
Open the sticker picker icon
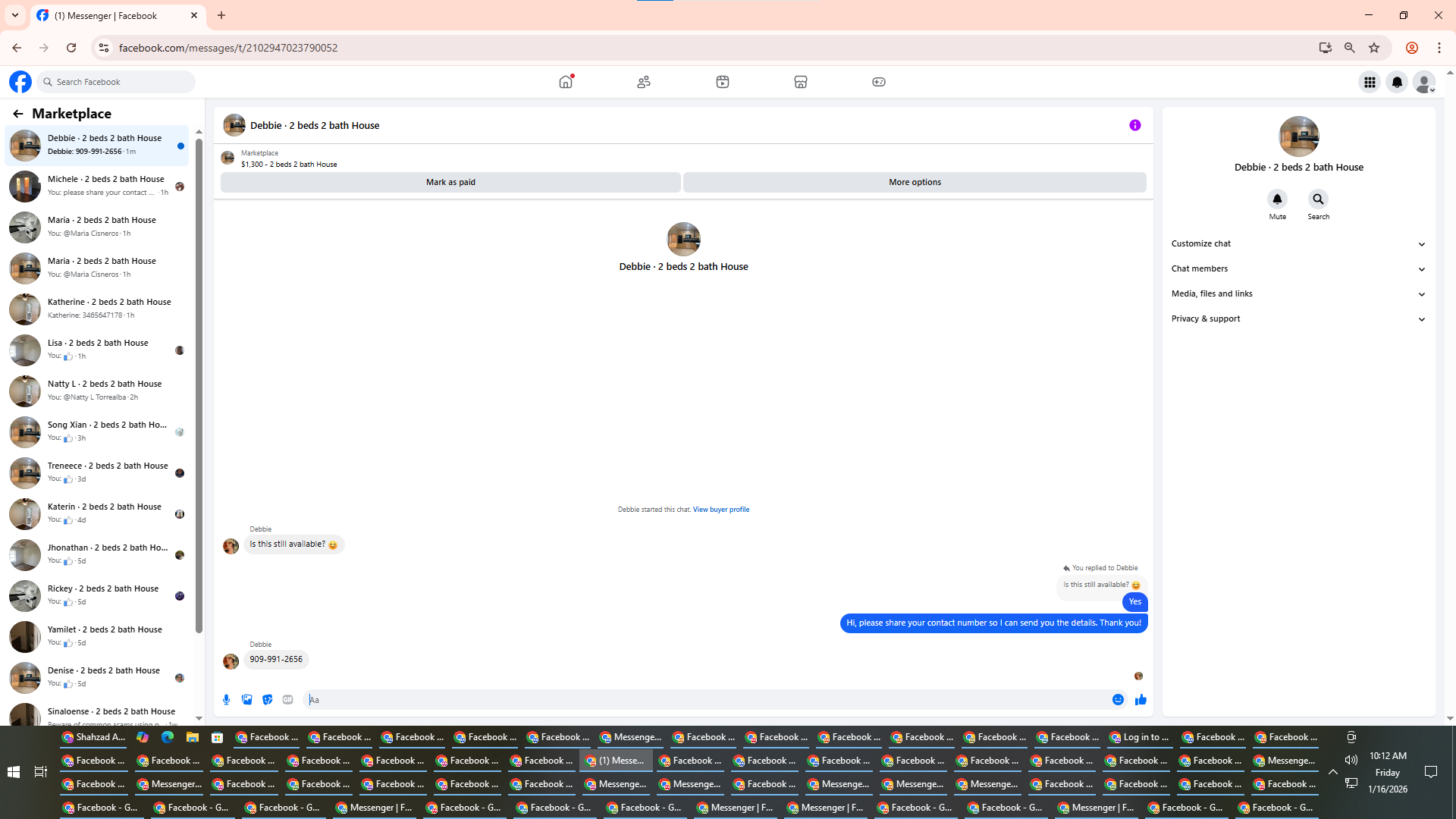point(267,700)
